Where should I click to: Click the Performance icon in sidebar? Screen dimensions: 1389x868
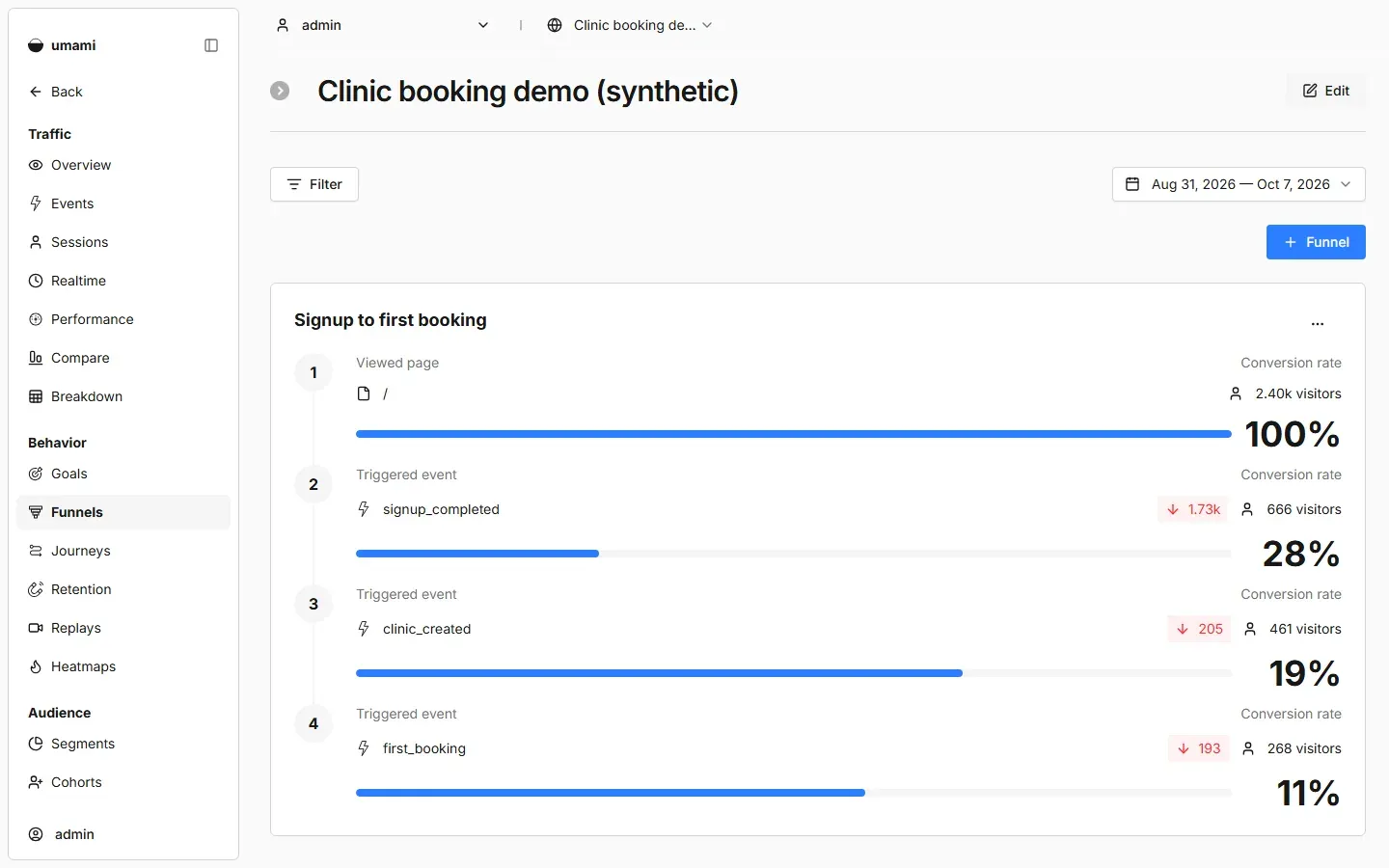pos(36,319)
